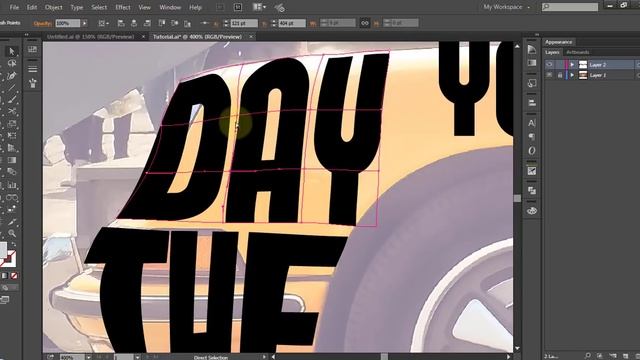640x360 pixels.
Task: Open the My Workspace switcher dropdown
Action: pos(507,7)
